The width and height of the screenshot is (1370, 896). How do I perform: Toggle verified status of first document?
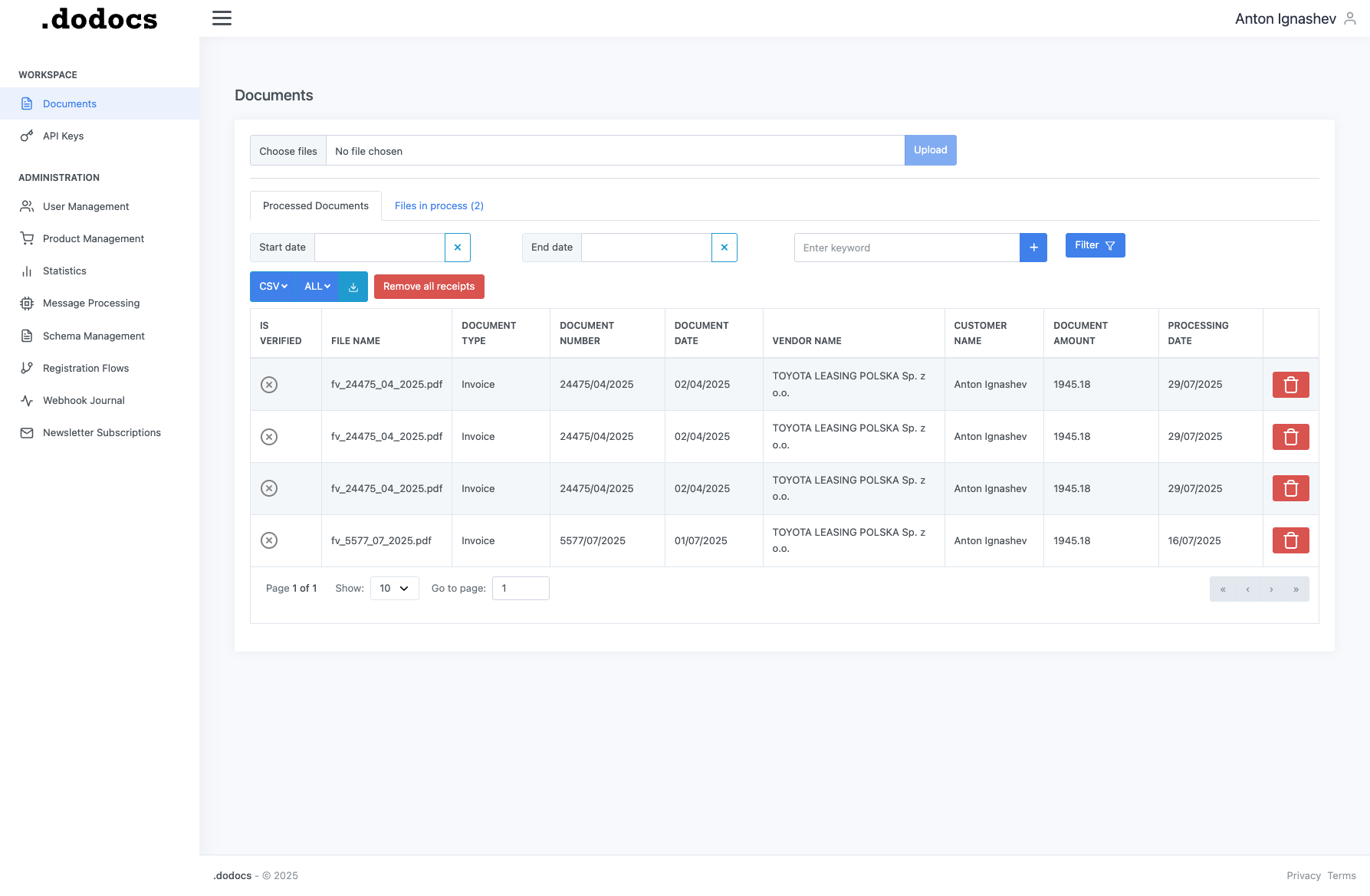[x=269, y=385]
